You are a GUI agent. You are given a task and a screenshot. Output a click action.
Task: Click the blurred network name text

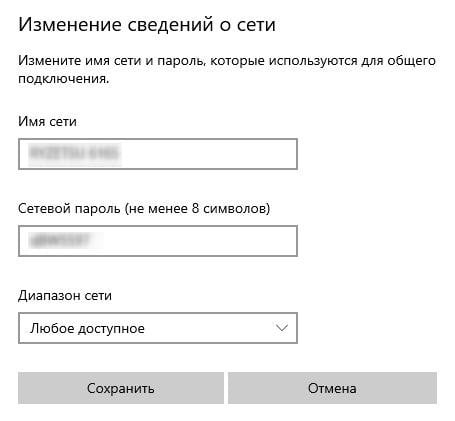(x=75, y=153)
